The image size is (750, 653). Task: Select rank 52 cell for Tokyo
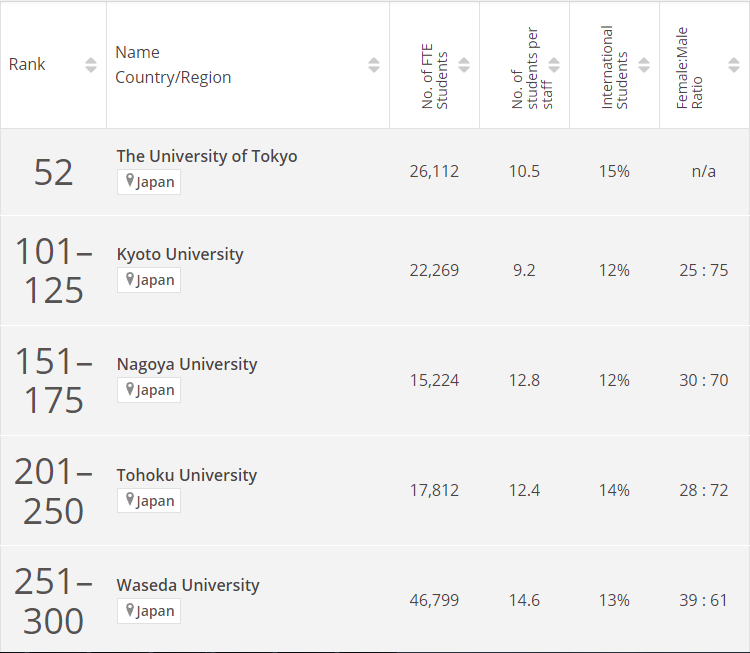[54, 172]
